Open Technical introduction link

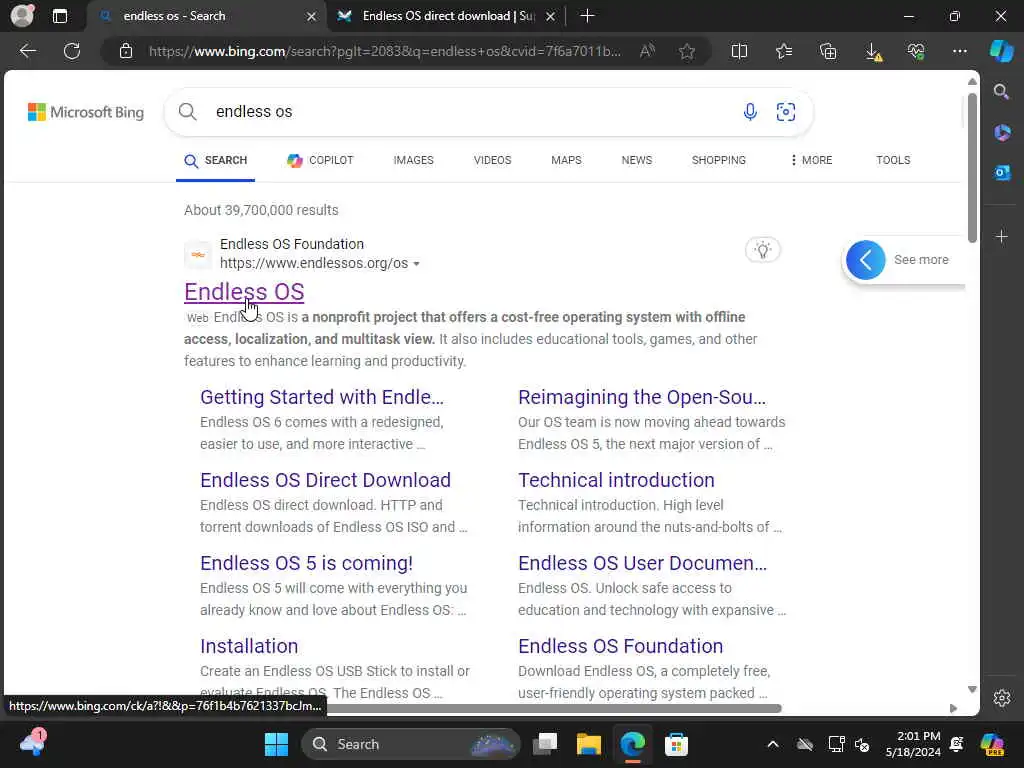coord(616,480)
